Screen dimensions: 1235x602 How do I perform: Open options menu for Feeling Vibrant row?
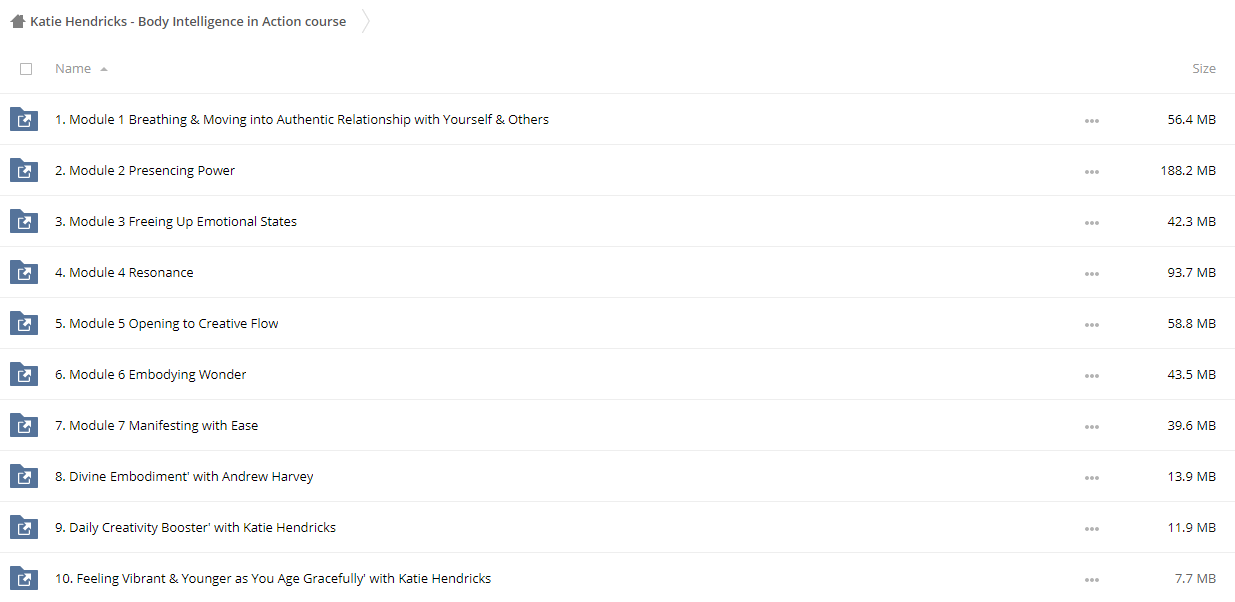(1091, 580)
